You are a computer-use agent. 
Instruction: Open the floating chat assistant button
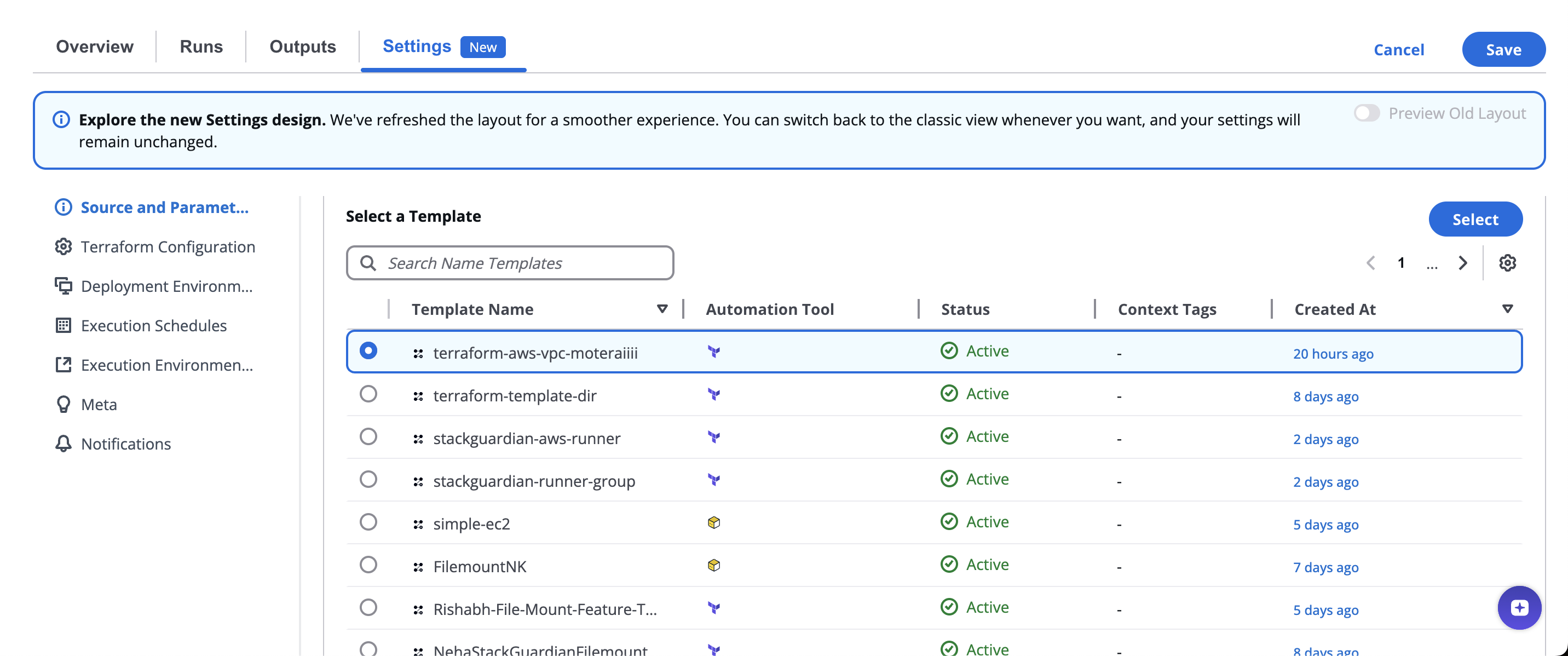pyautogui.click(x=1519, y=607)
